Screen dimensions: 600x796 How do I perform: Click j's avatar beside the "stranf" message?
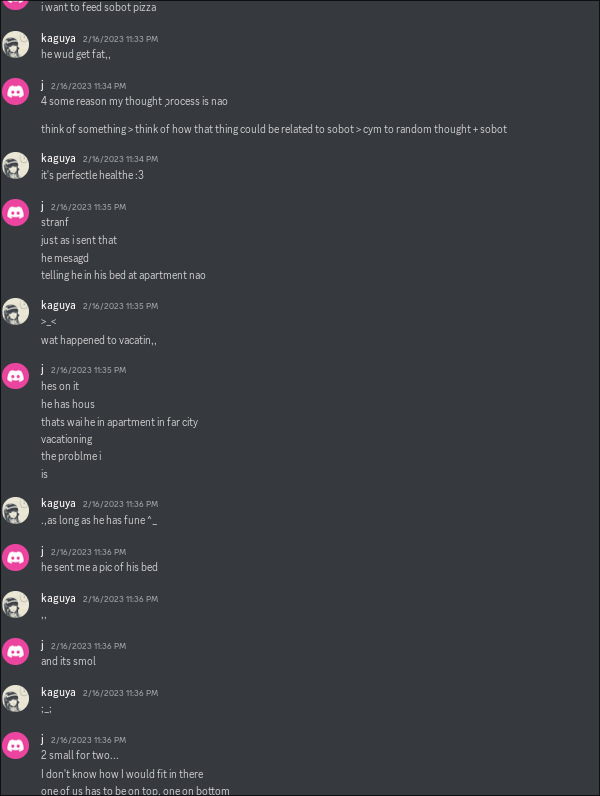point(15,213)
